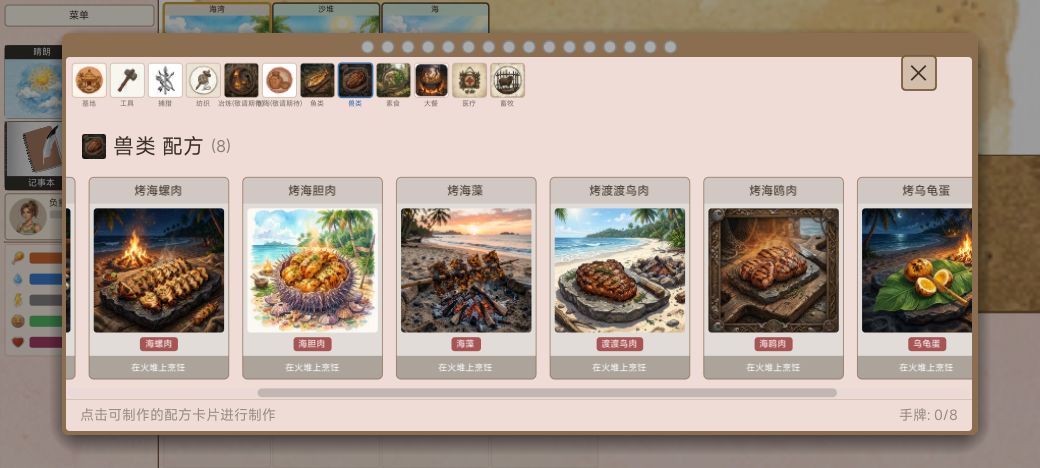The height and width of the screenshot is (468, 1040).
Task: Select the 大餐 feast cauldron icon
Action: click(432, 80)
